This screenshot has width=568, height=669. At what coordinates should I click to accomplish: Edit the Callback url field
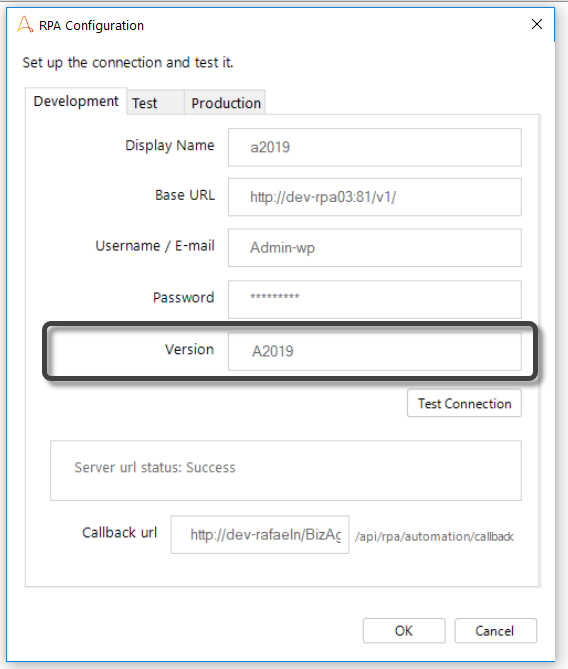260,535
